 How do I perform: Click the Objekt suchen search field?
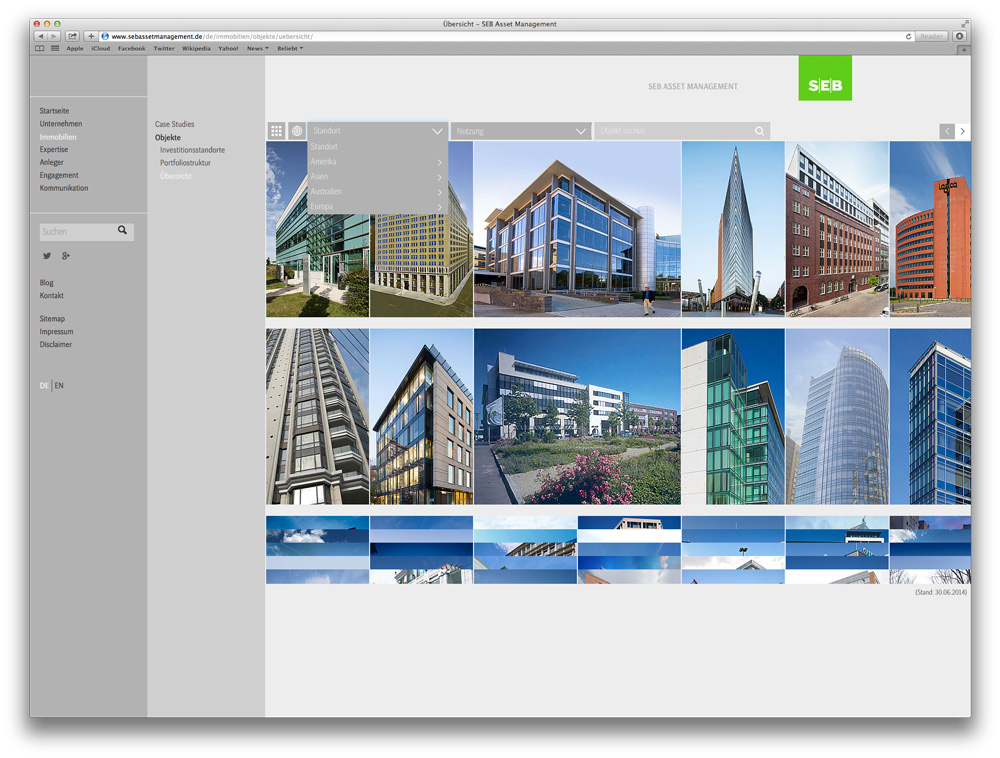pos(674,131)
